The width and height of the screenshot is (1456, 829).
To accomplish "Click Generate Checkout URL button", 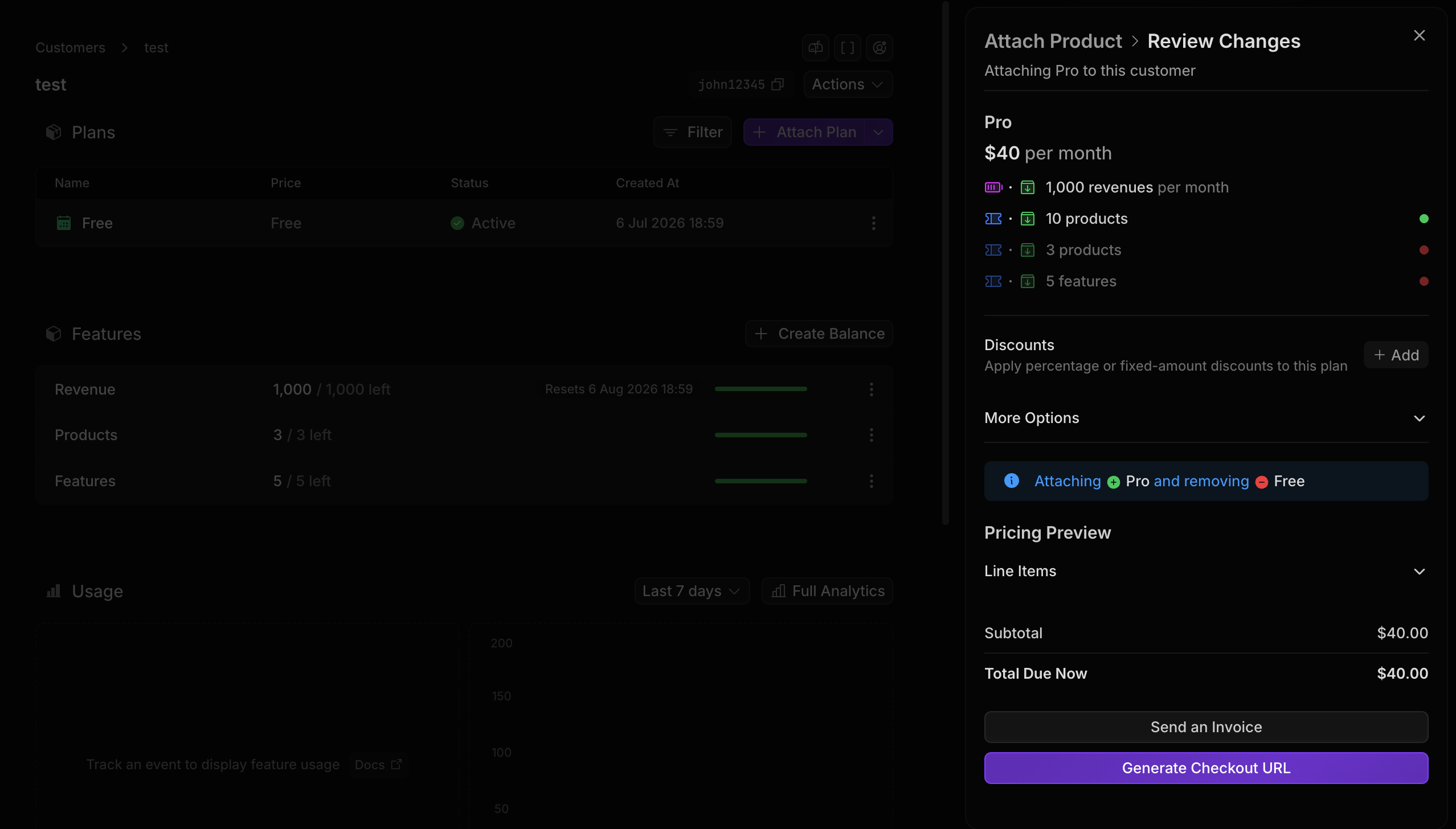I will (x=1206, y=768).
